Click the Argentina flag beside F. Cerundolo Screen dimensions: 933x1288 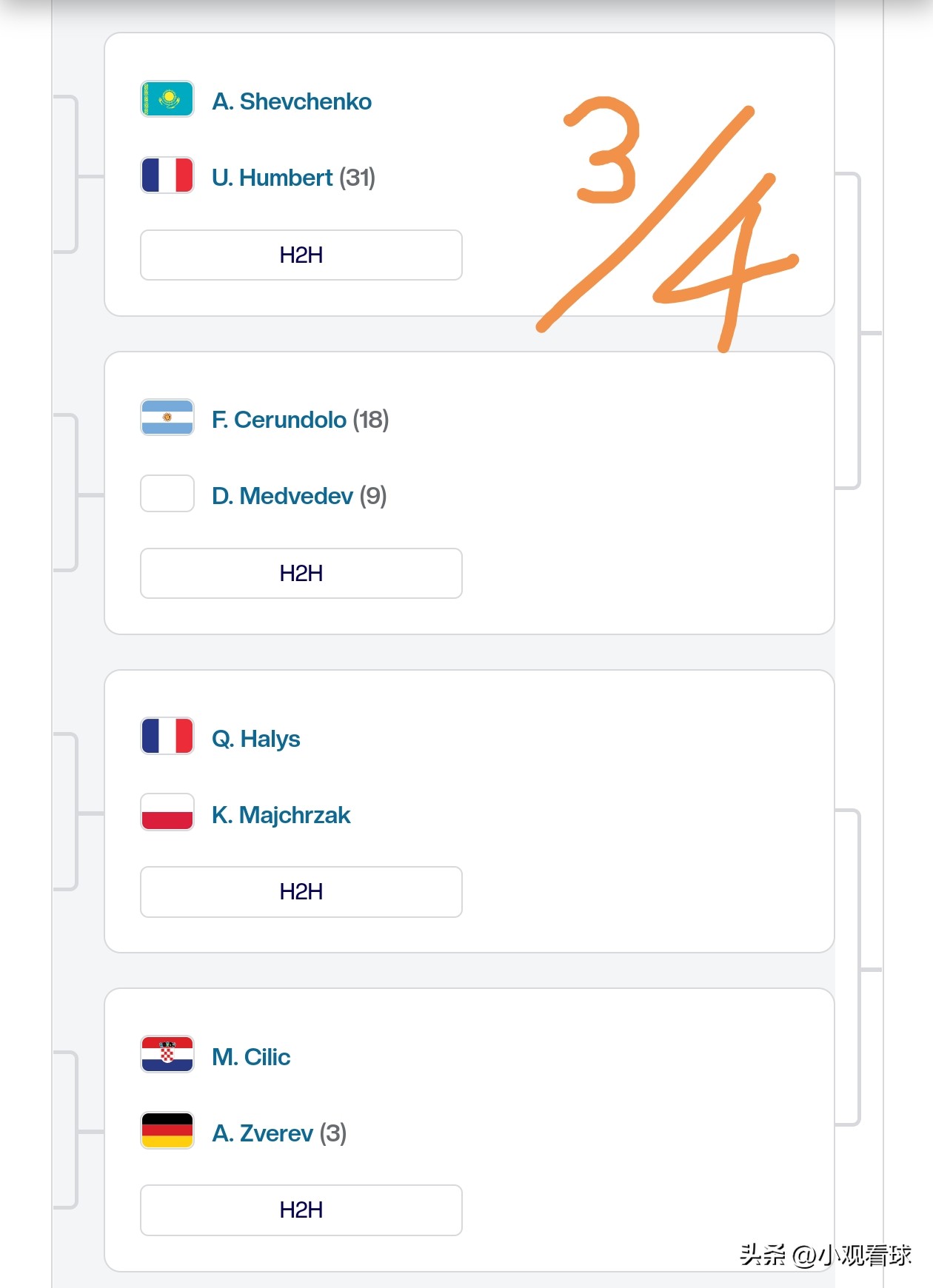click(x=167, y=417)
